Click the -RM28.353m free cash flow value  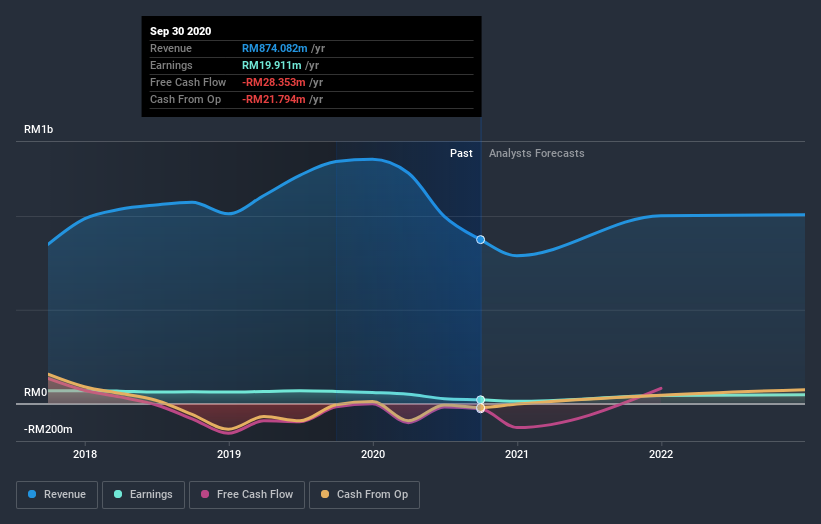tap(273, 82)
